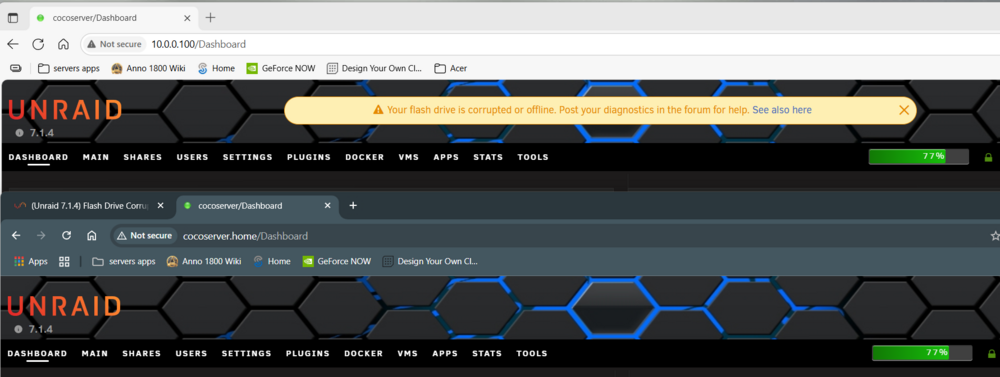The height and width of the screenshot is (377, 1000).
Task: Open 'Design Your Own Cl...' bookmark in lower browser
Action: click(x=430, y=262)
